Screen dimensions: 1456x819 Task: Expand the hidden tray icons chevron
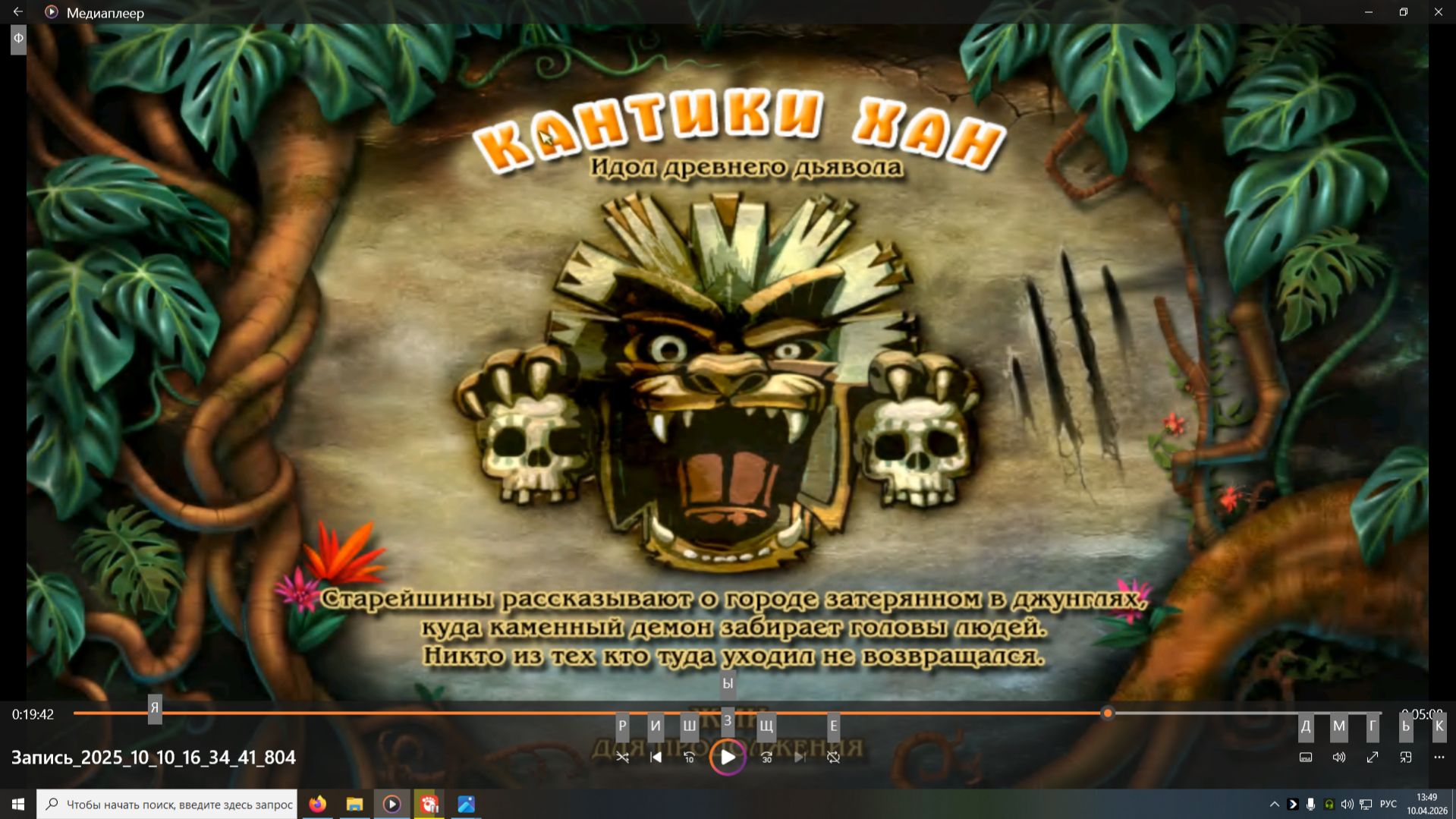coord(1275,804)
